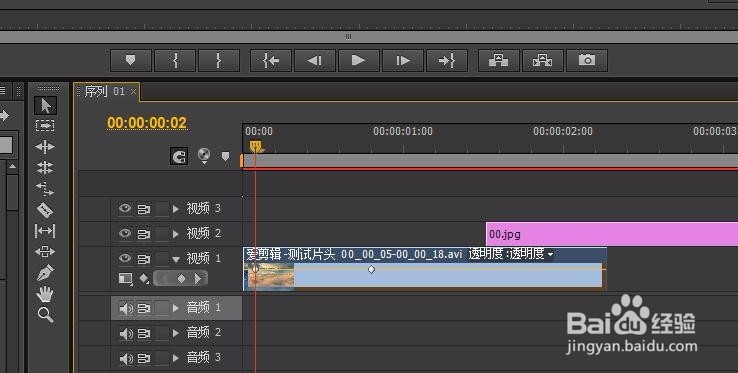Click scroll-up arrow in left panel
The height and width of the screenshot is (373, 738).
pyautogui.click(x=13, y=167)
